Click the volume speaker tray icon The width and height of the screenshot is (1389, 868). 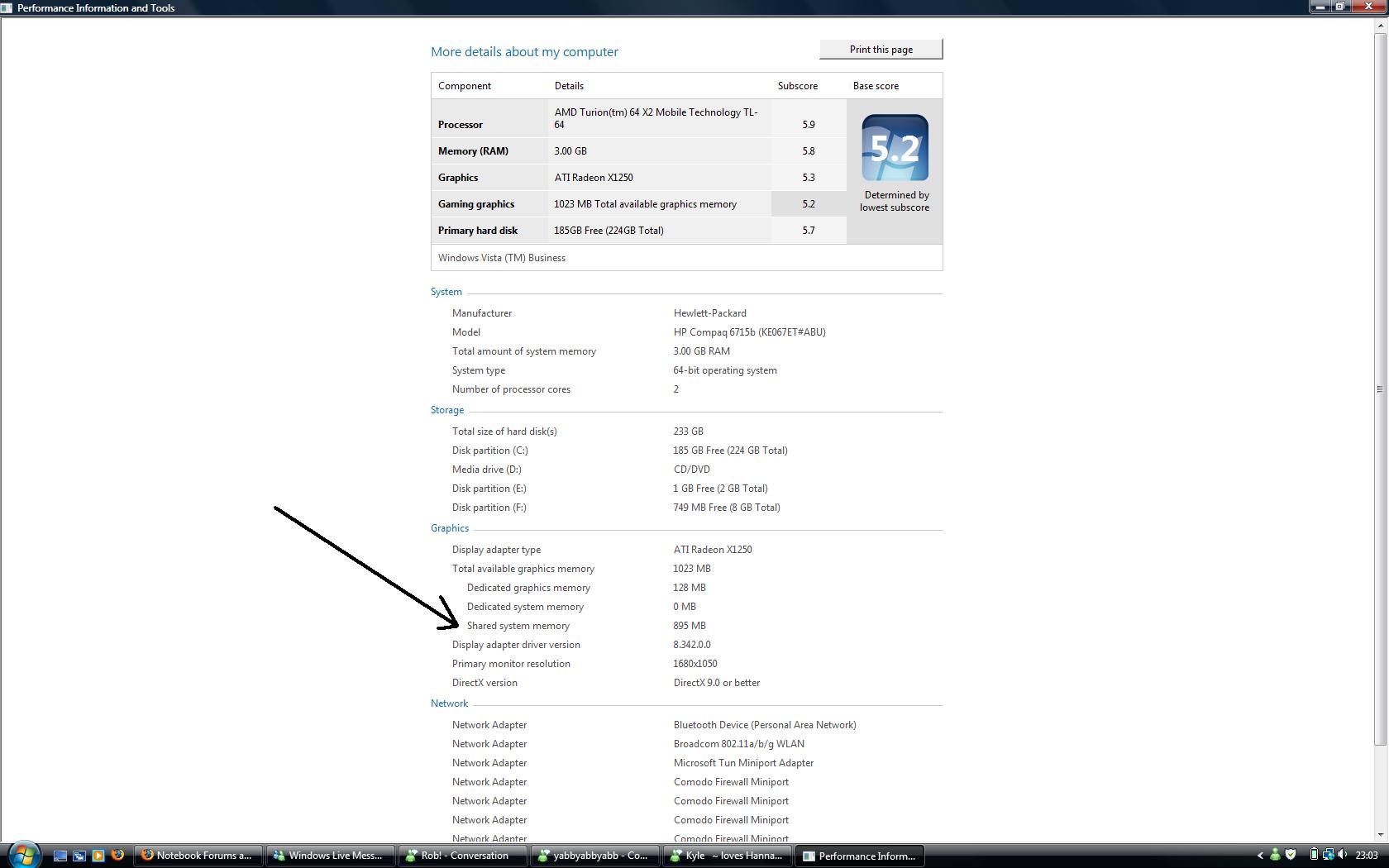(x=1342, y=856)
